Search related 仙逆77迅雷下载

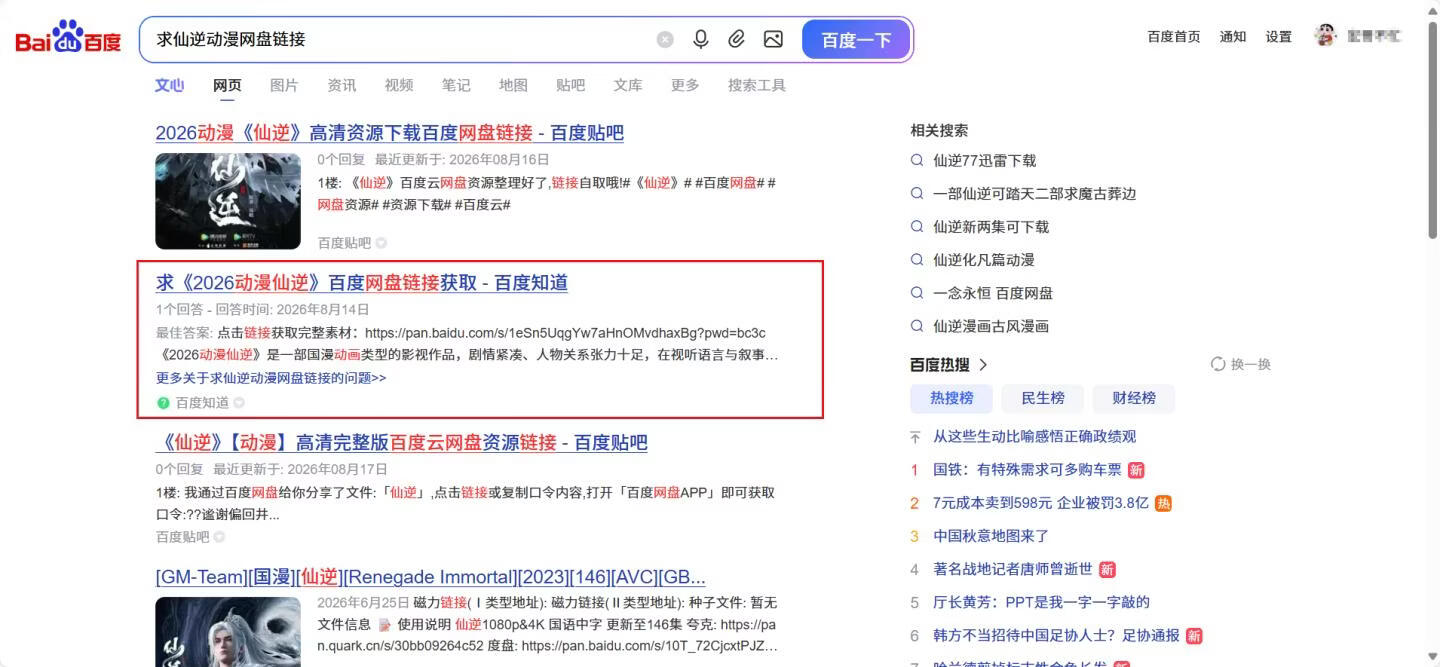(985, 160)
